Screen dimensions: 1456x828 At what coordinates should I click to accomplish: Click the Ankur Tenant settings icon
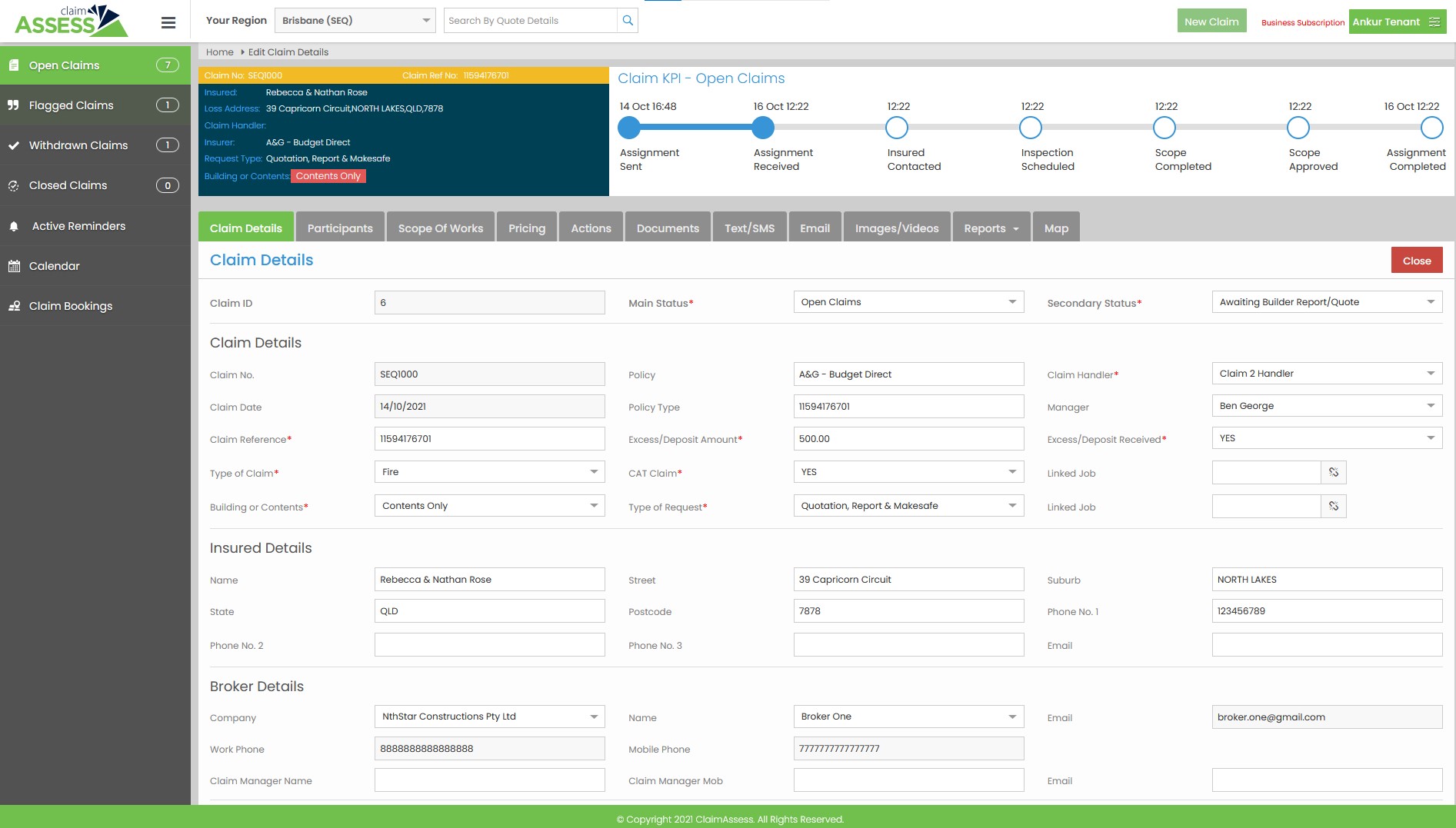point(1434,22)
